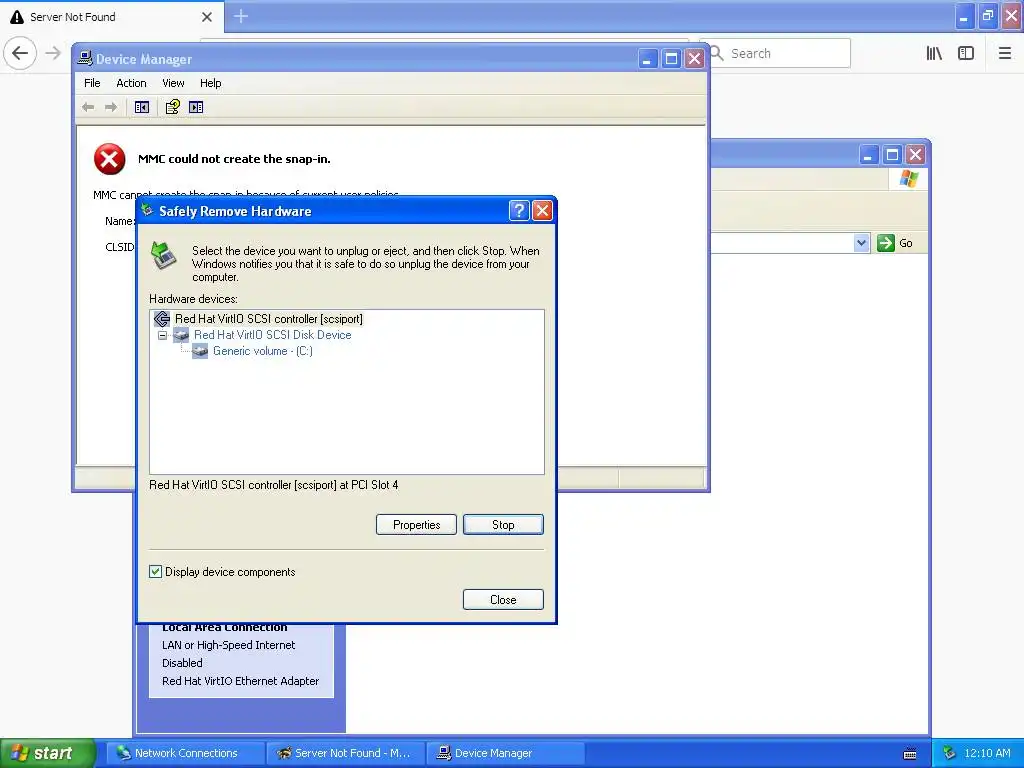Close Safely Remove Hardware with title bar X
The width and height of the screenshot is (1024, 768).
(542, 210)
